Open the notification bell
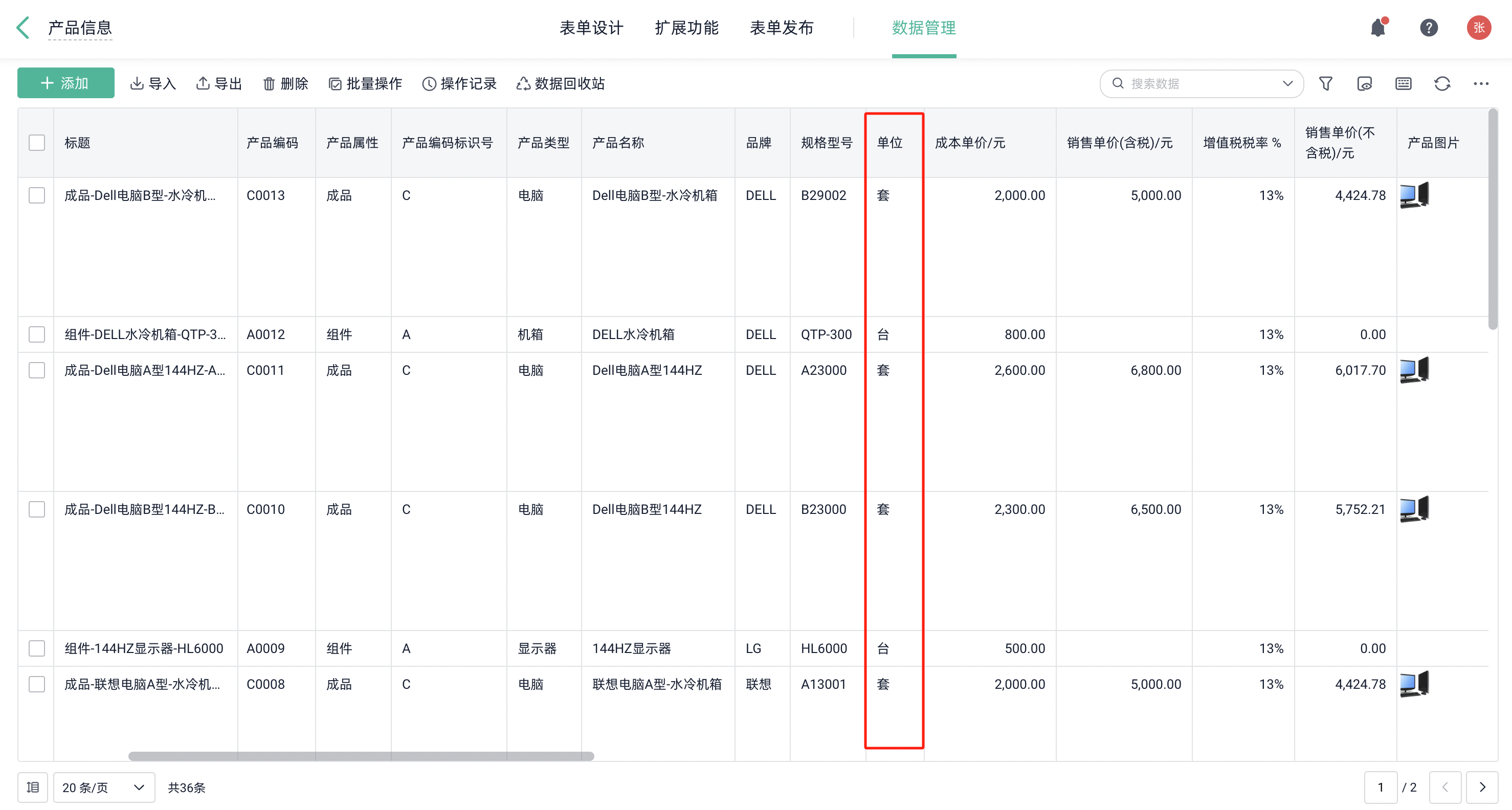 pyautogui.click(x=1377, y=28)
